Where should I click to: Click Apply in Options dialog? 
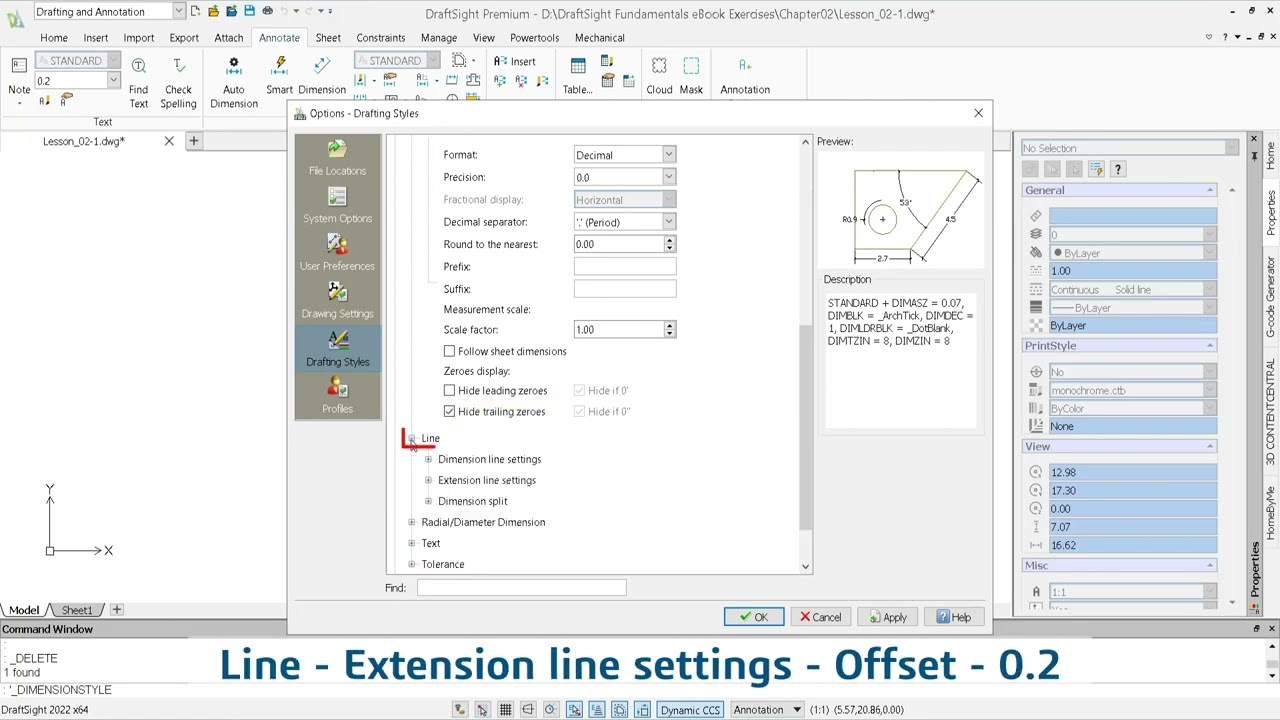pyautogui.click(x=887, y=617)
